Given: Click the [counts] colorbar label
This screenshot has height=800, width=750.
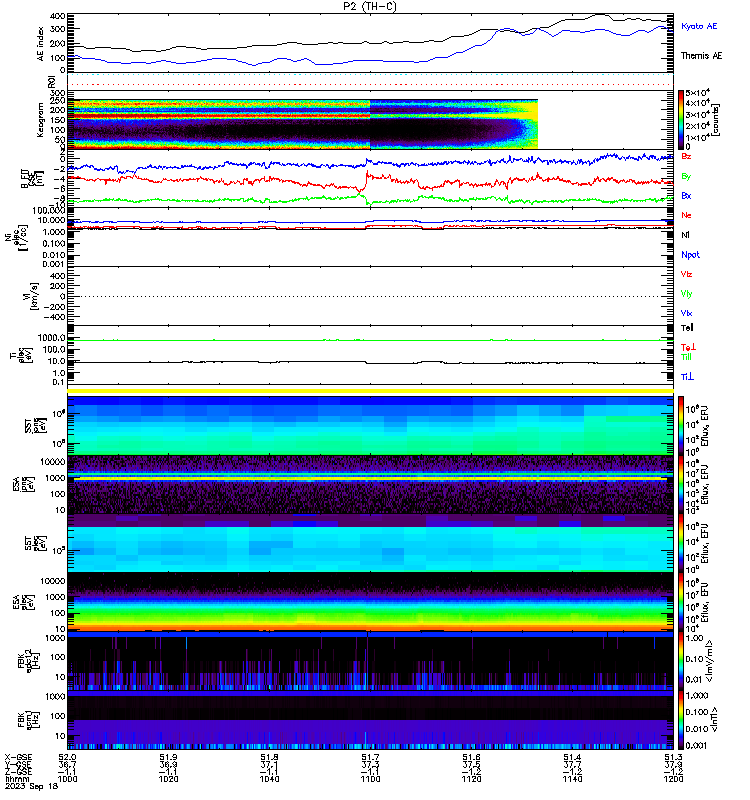Looking at the screenshot, I should [716, 120].
